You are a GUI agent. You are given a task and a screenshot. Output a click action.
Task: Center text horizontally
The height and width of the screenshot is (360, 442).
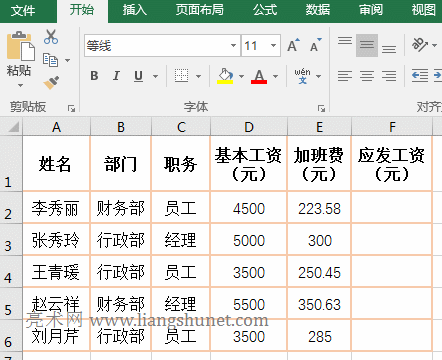(x=367, y=76)
